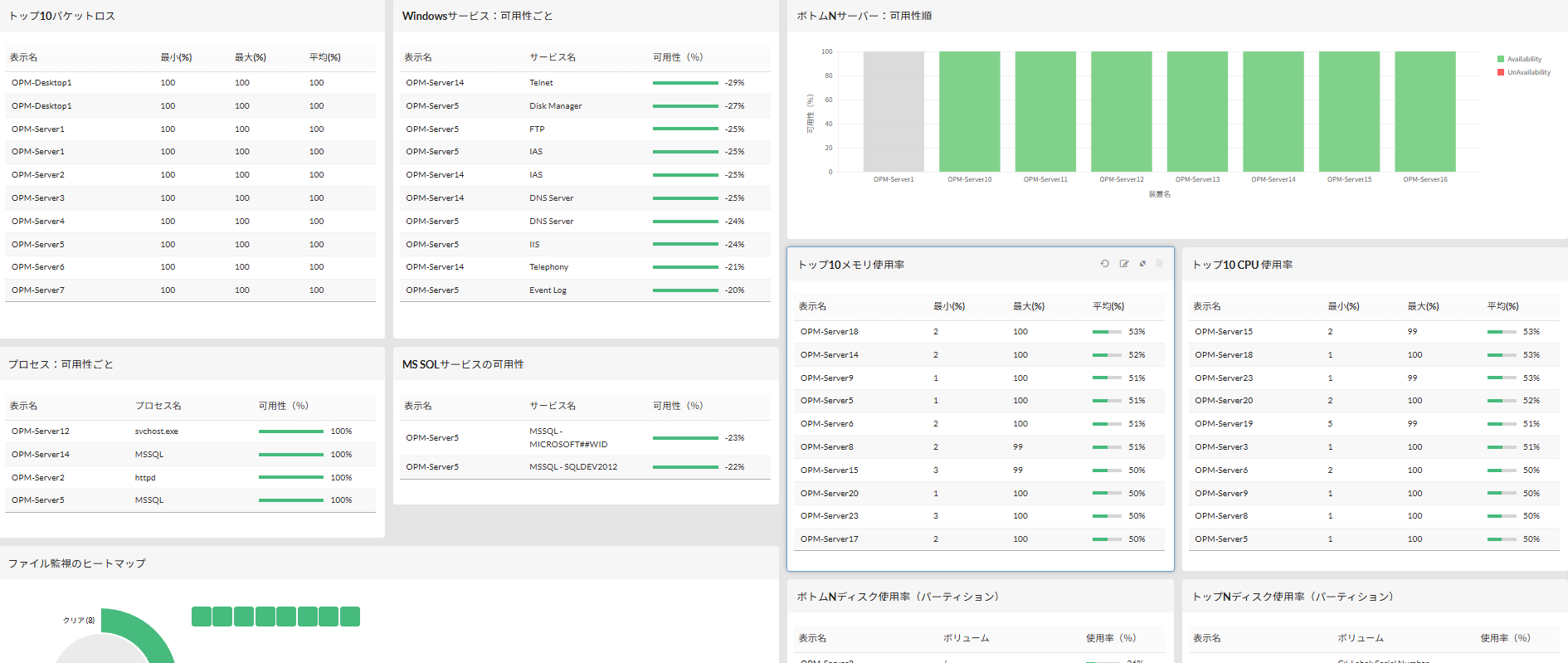Click the -29% availability bar for Telnet
The width and height of the screenshot is (1568, 663).
[685, 83]
